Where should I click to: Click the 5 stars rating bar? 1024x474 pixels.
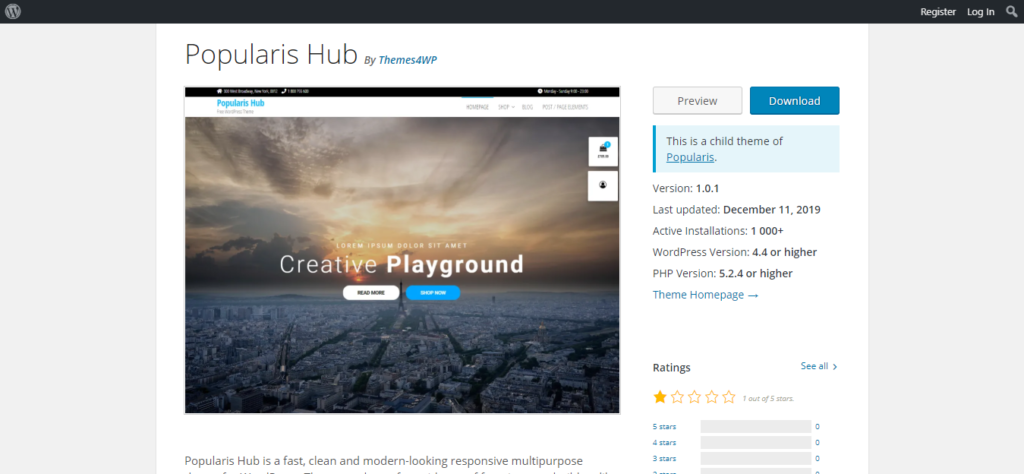point(756,427)
